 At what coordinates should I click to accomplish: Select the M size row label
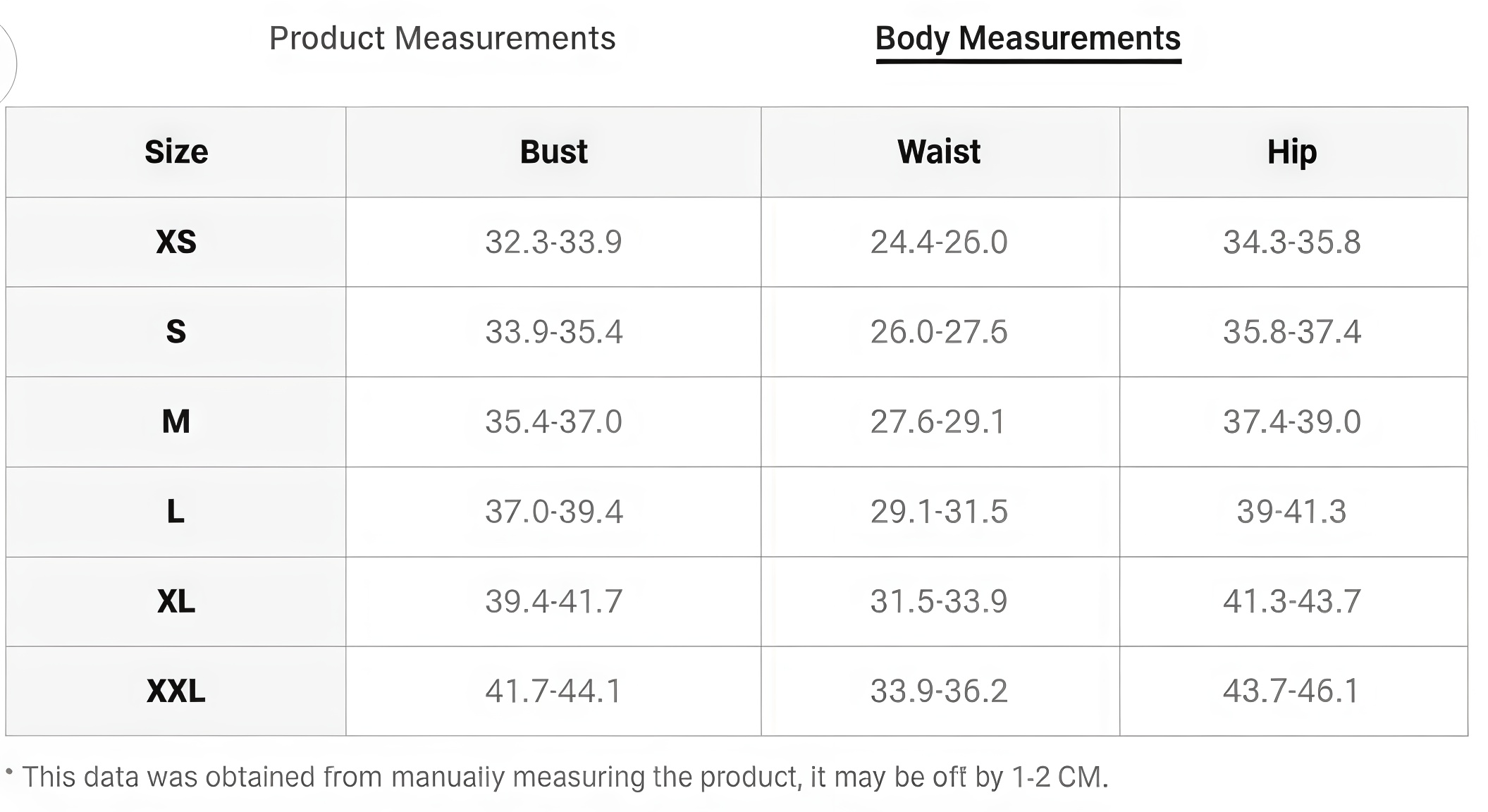[x=176, y=422]
